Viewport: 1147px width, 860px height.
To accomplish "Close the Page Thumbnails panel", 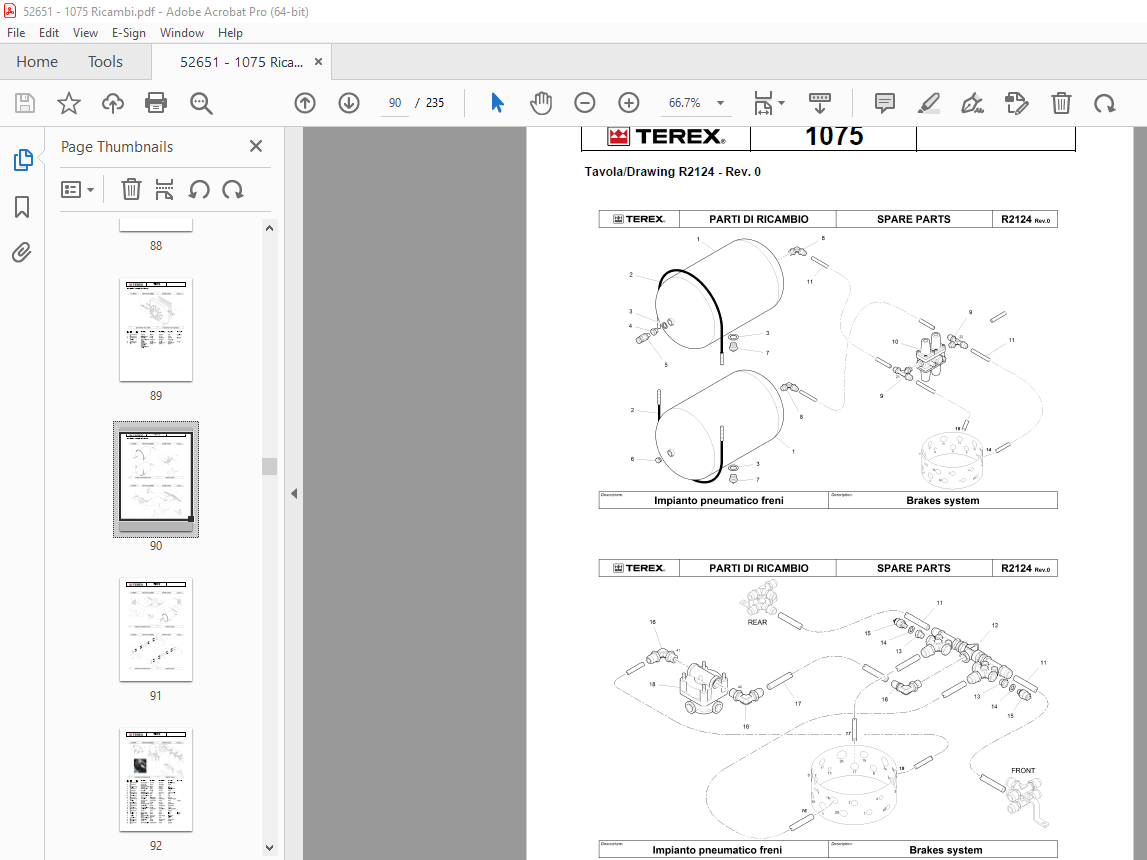I will (256, 146).
